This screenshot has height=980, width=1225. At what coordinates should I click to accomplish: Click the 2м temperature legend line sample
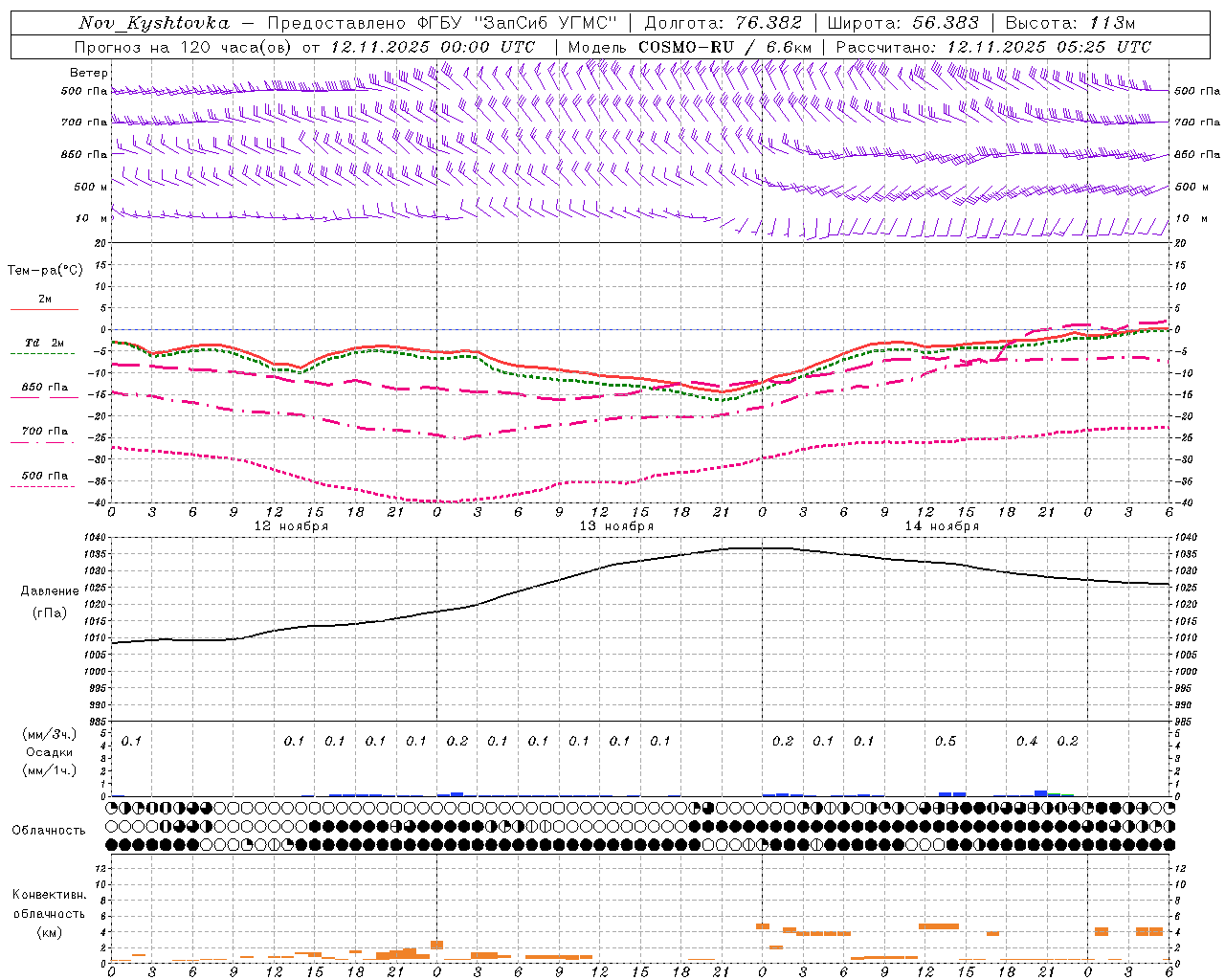coord(44,309)
